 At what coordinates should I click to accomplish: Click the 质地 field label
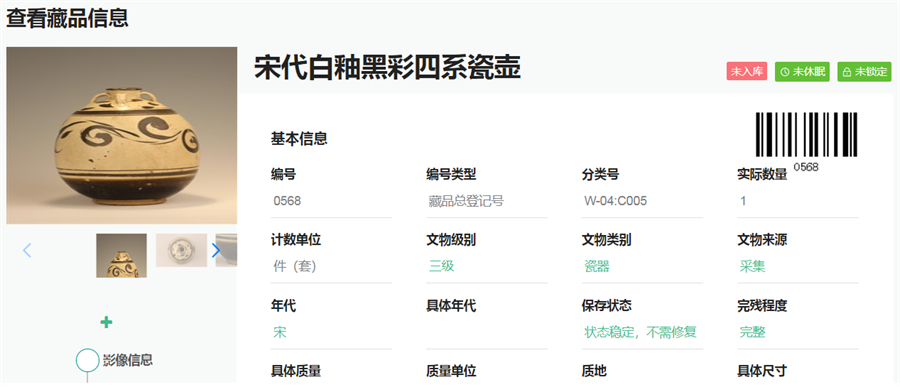(x=594, y=371)
